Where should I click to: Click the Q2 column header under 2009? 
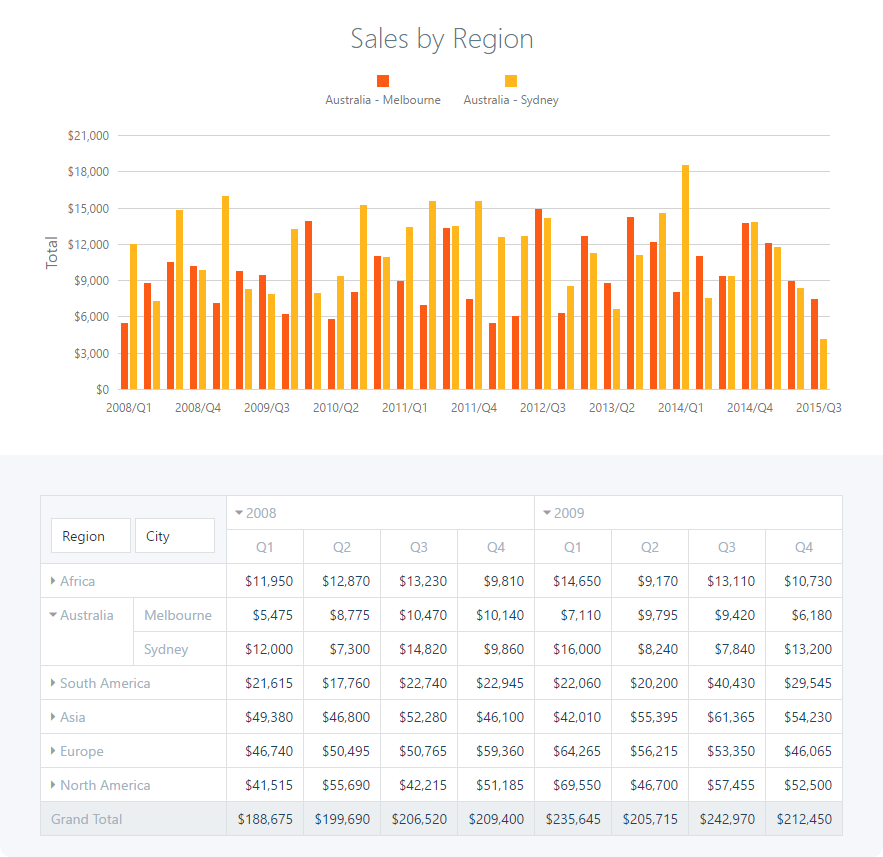650,547
